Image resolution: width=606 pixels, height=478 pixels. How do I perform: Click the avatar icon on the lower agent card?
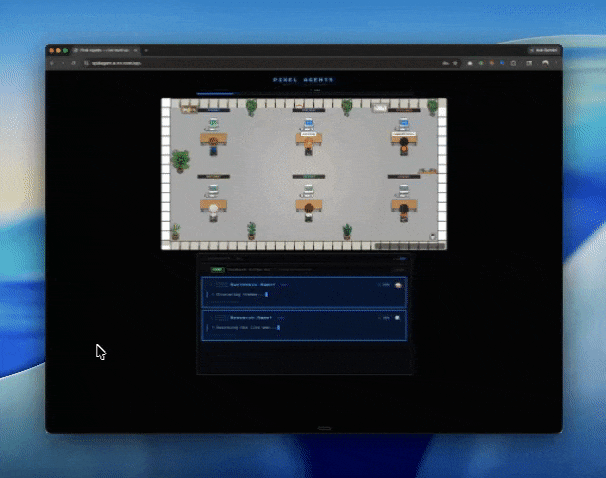[x=397, y=318]
